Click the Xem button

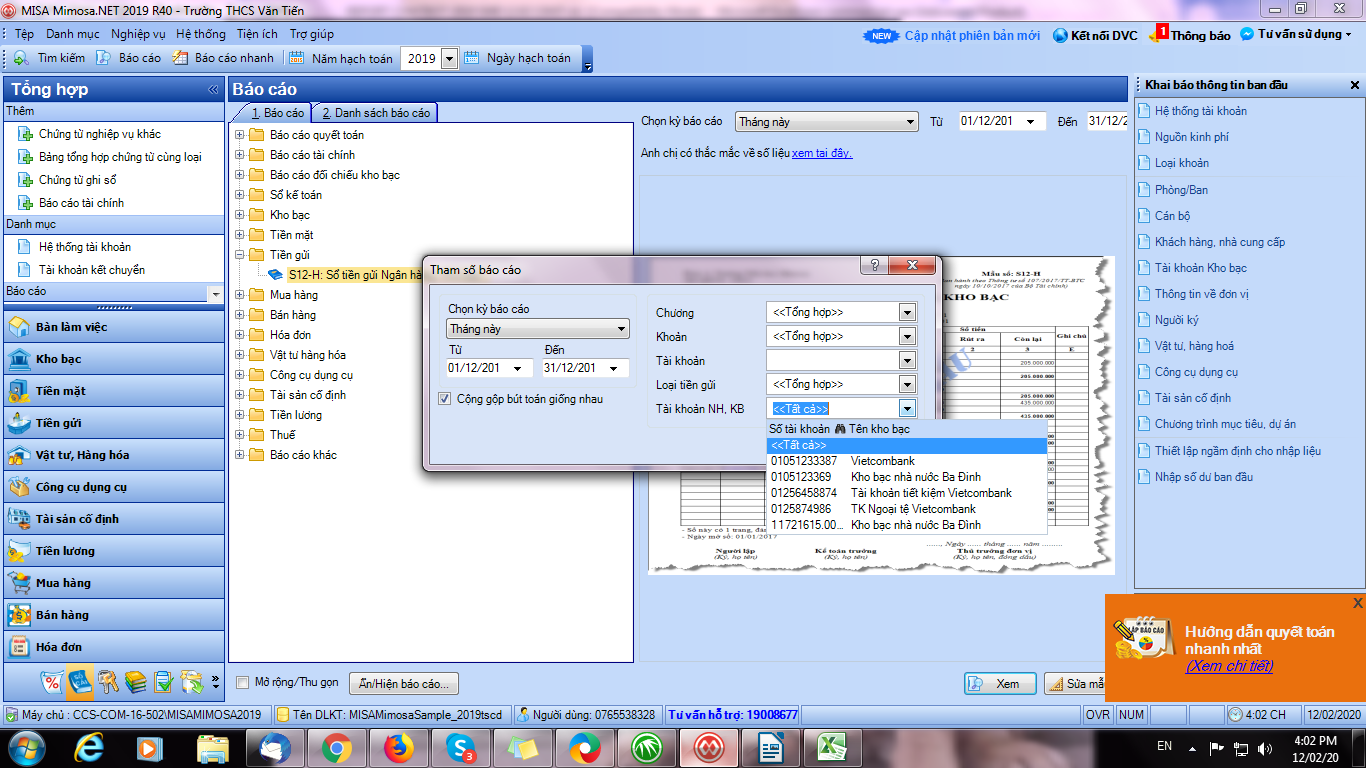point(1000,684)
